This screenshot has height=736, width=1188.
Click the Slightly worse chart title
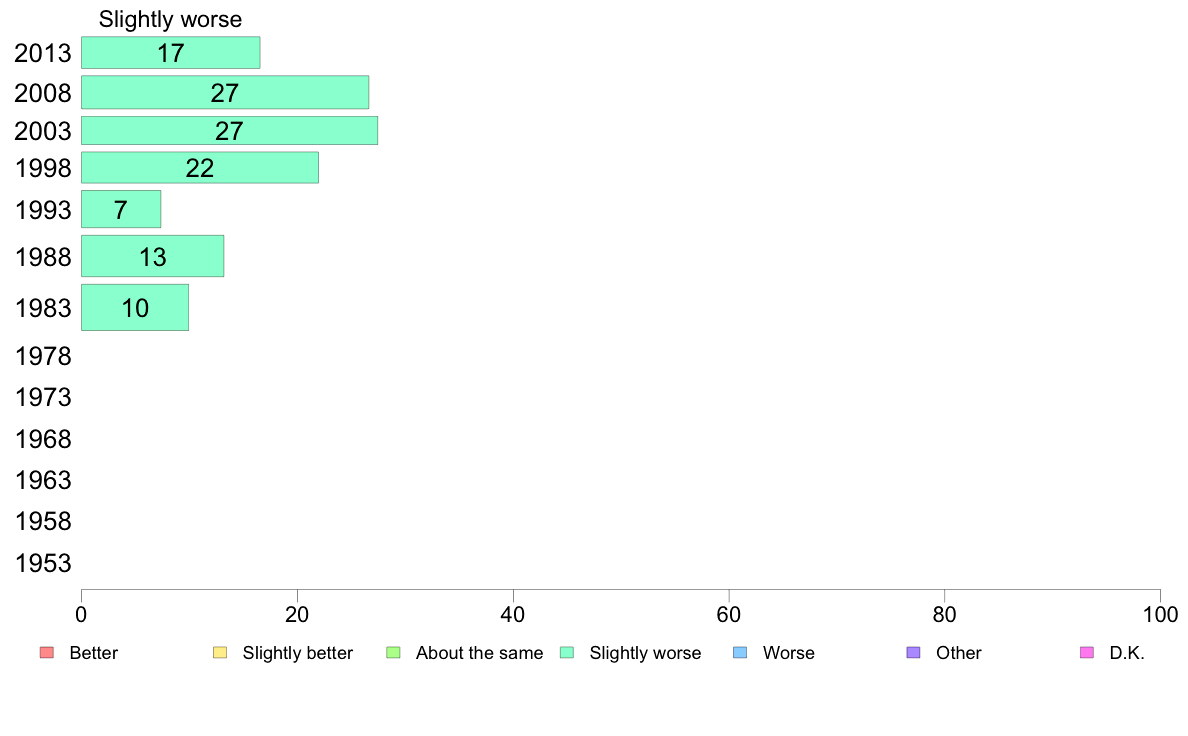(170, 20)
